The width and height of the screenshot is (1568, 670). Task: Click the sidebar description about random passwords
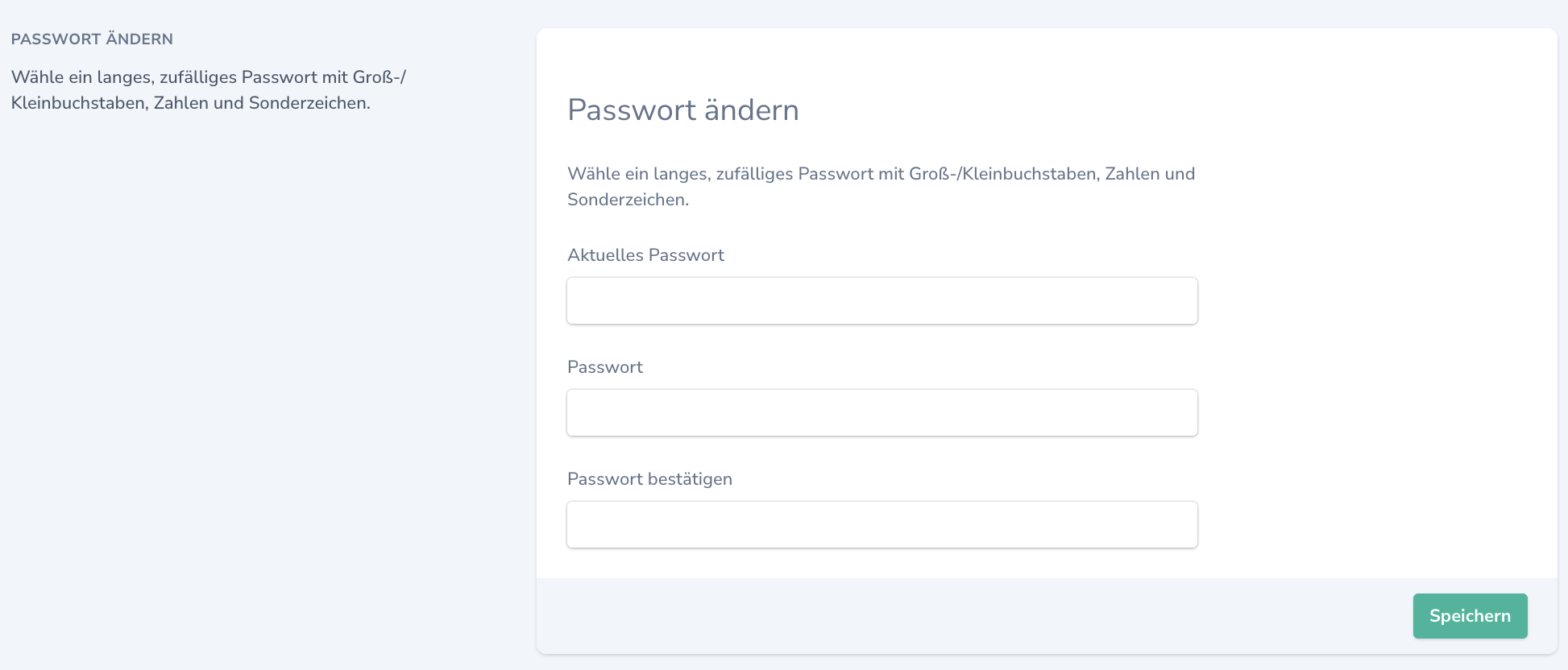(x=209, y=89)
